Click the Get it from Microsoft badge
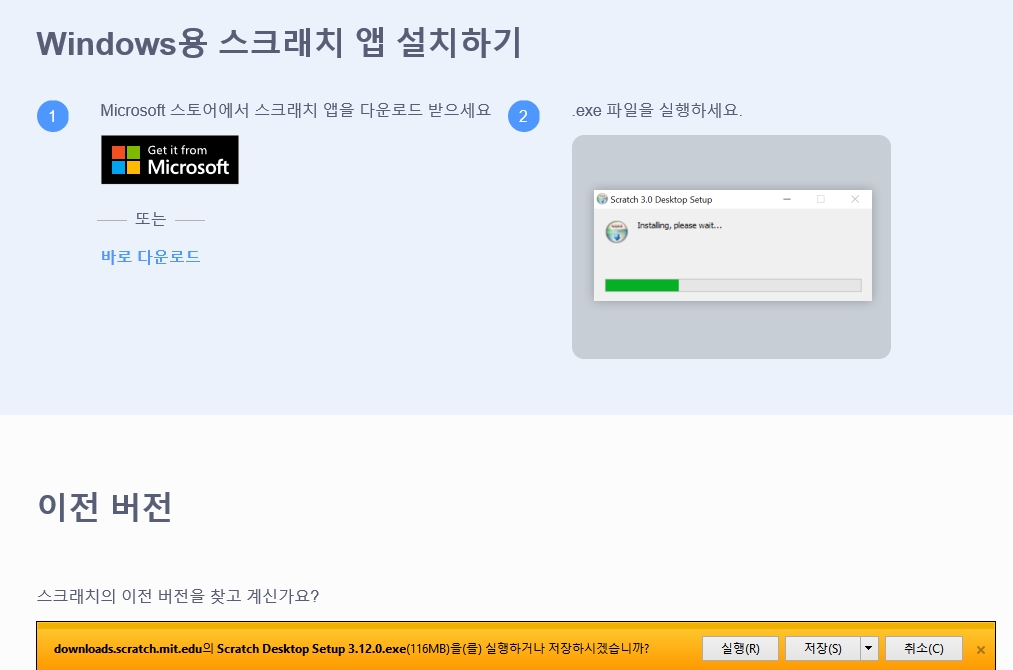The width and height of the screenshot is (1013, 670). click(x=170, y=160)
